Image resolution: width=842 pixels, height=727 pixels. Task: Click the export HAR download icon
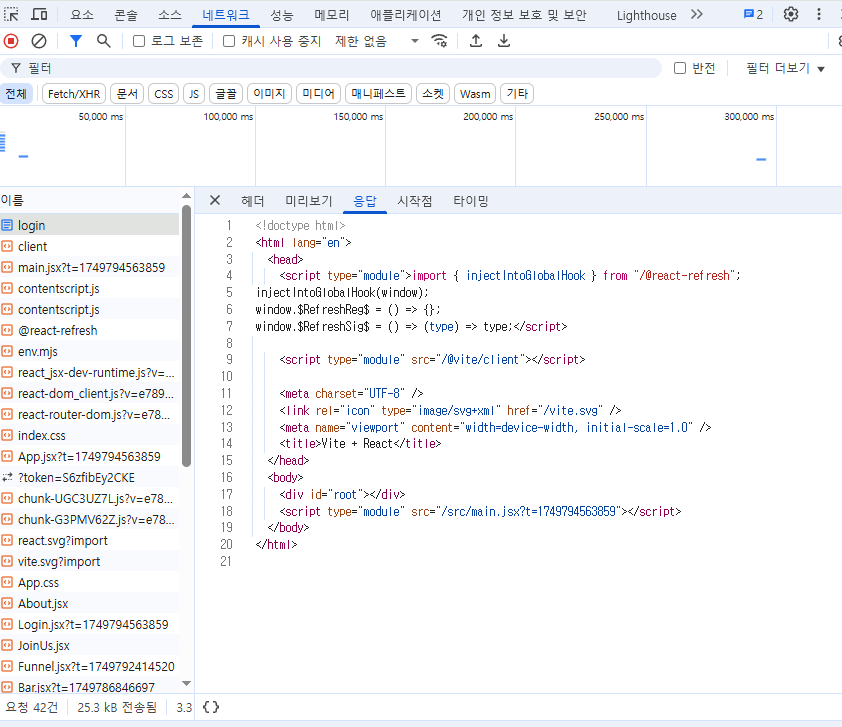click(x=504, y=41)
